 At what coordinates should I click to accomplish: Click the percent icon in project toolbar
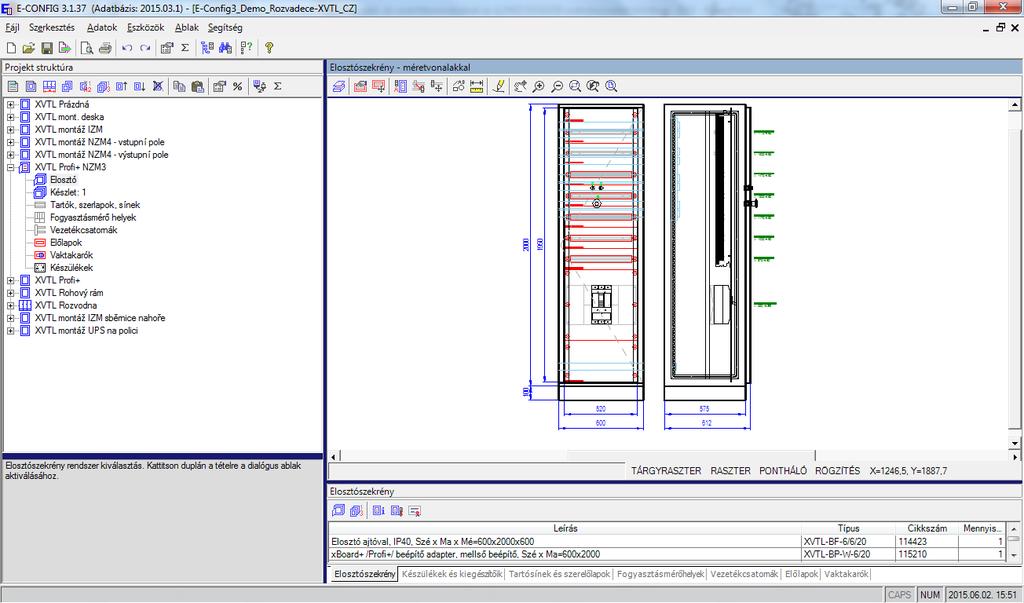click(237, 86)
